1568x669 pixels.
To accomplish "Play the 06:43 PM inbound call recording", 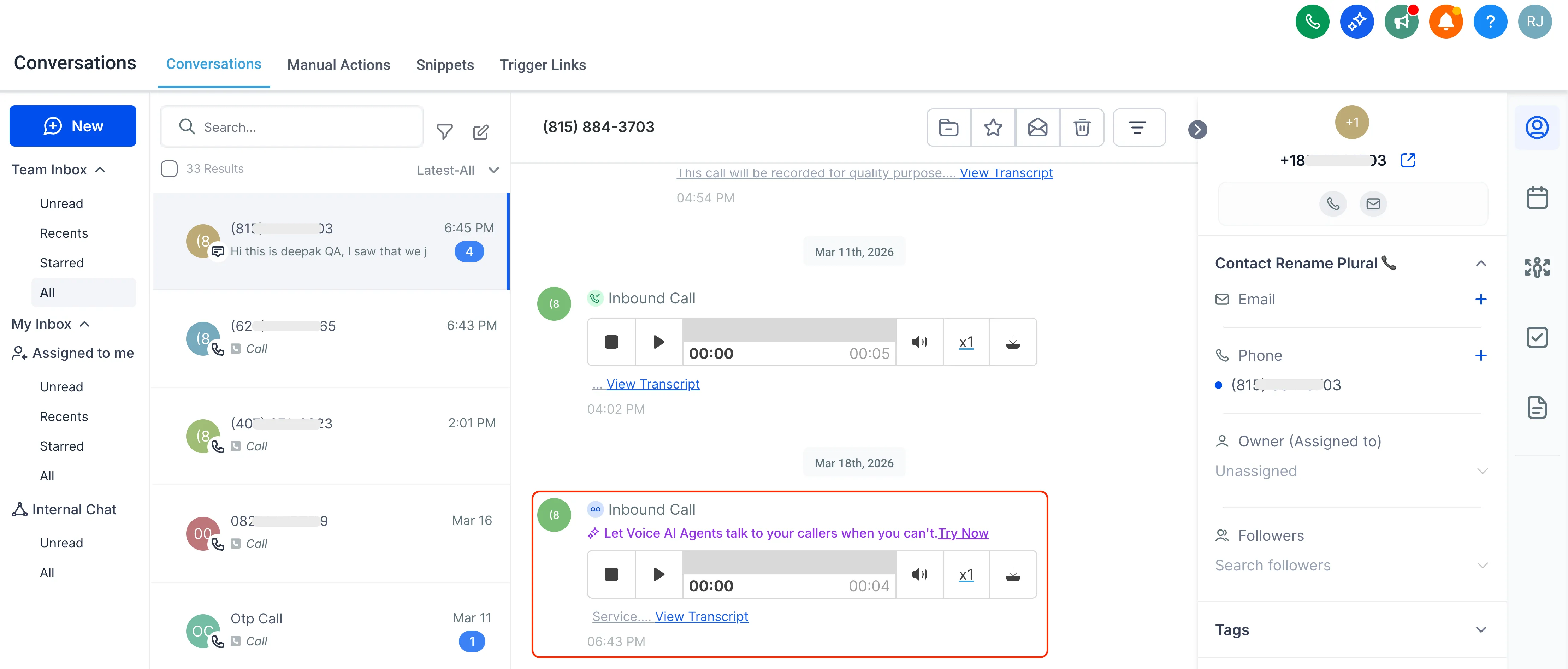I will click(658, 574).
